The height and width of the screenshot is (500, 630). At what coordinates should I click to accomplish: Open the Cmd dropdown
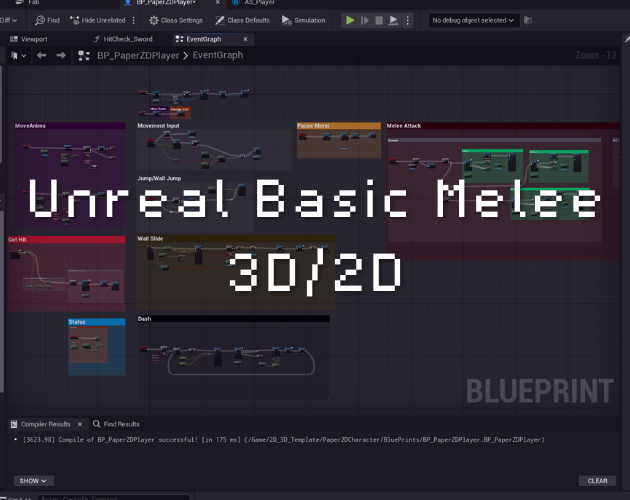pos(15,498)
